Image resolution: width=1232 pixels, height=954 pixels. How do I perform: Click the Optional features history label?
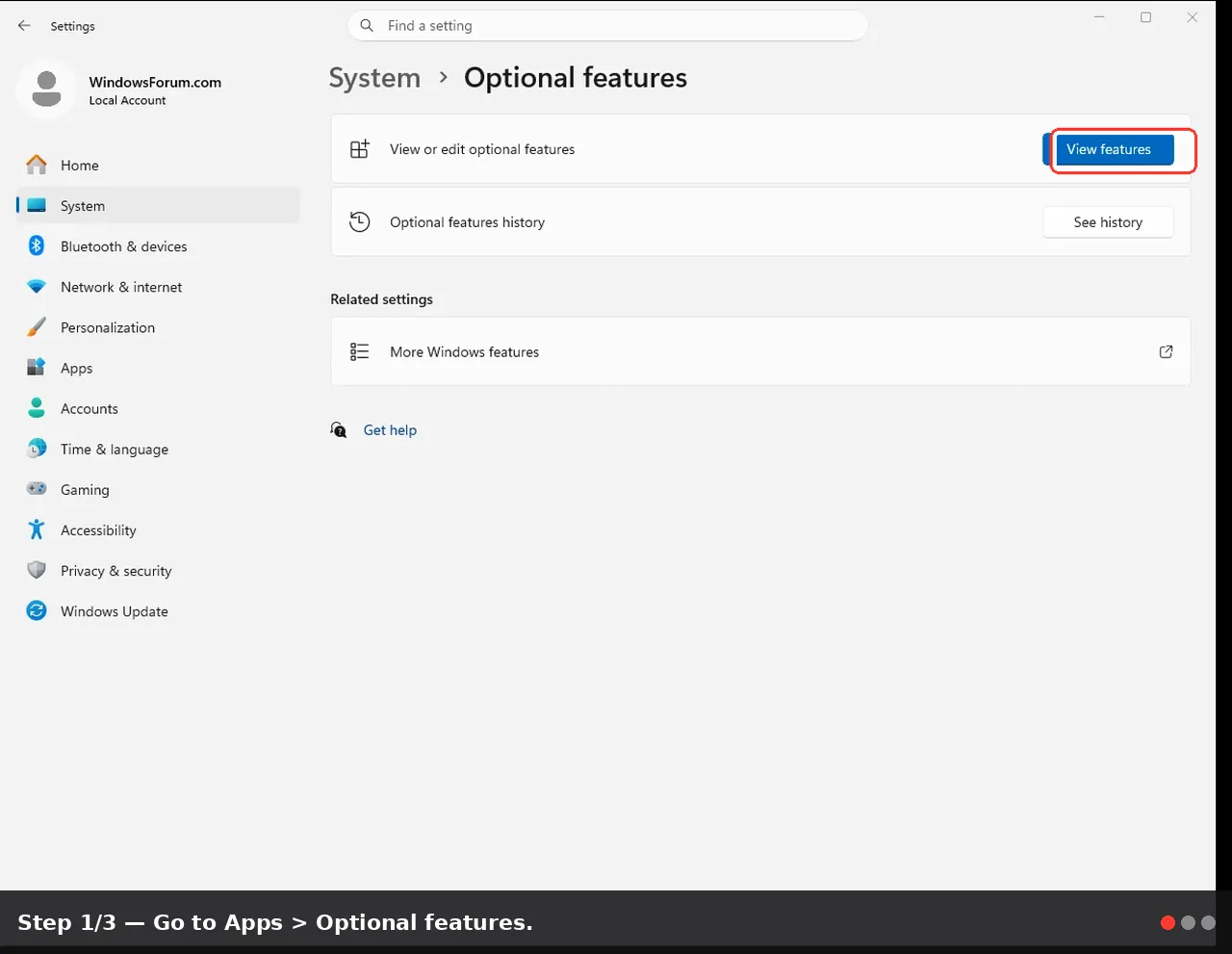[x=467, y=222]
